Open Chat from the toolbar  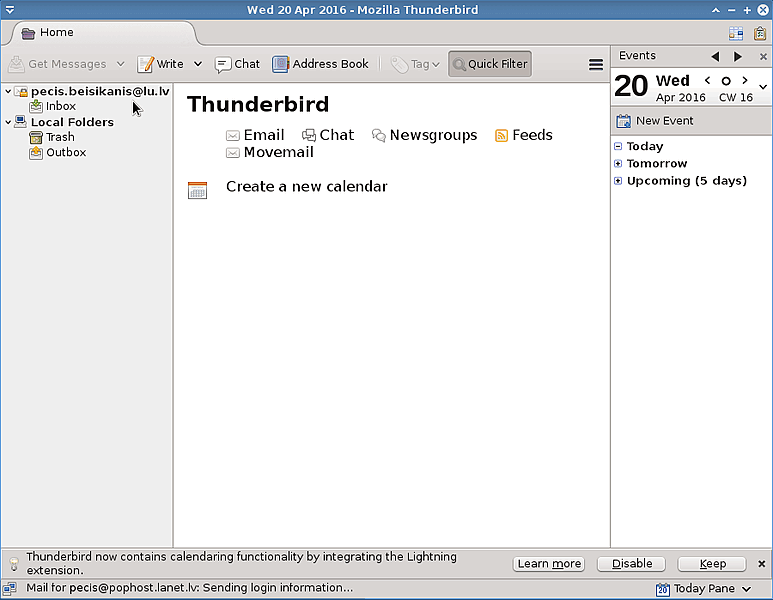[237, 64]
